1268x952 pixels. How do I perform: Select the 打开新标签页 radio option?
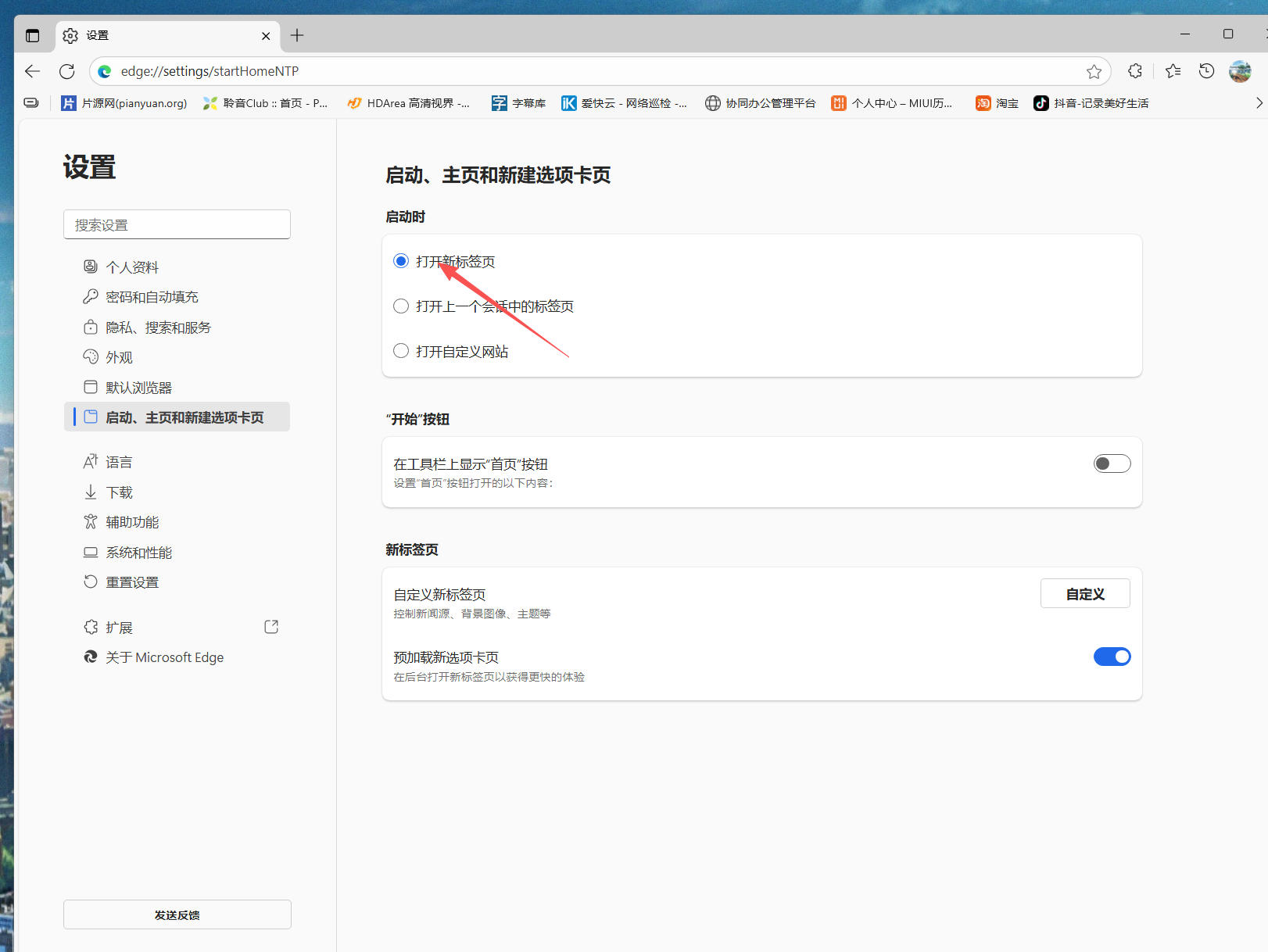[401, 261]
